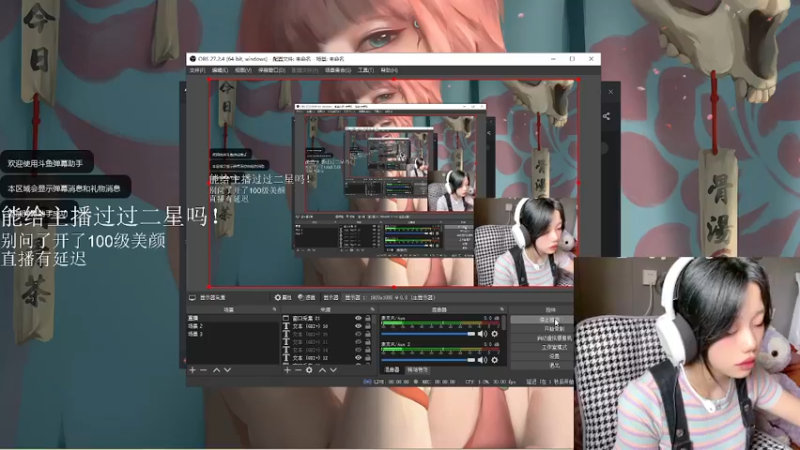Open the 视图(V) menu
This screenshot has height=450, width=800.
(x=243, y=70)
